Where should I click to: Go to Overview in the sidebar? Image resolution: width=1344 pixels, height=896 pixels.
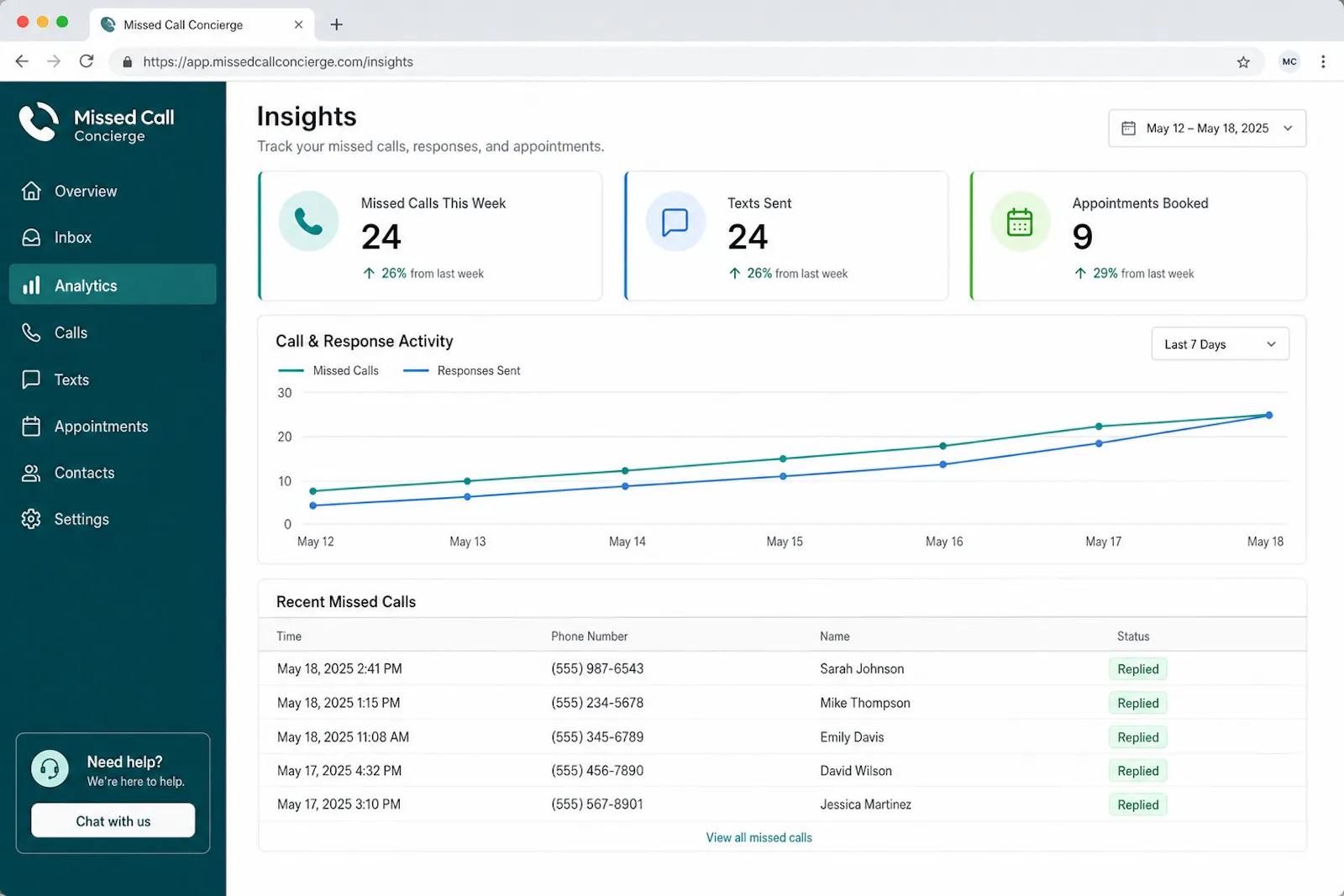click(113, 191)
